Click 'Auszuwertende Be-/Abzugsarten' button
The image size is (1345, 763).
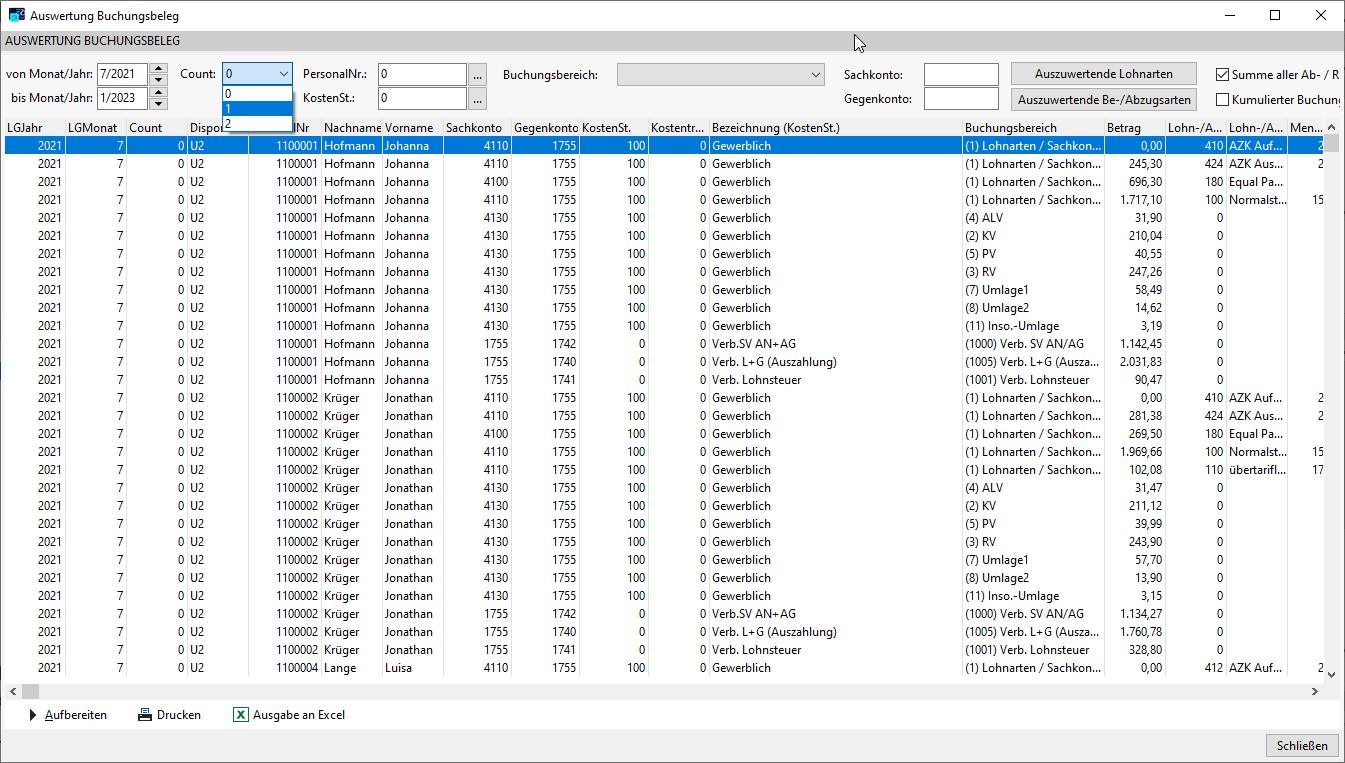click(1103, 99)
